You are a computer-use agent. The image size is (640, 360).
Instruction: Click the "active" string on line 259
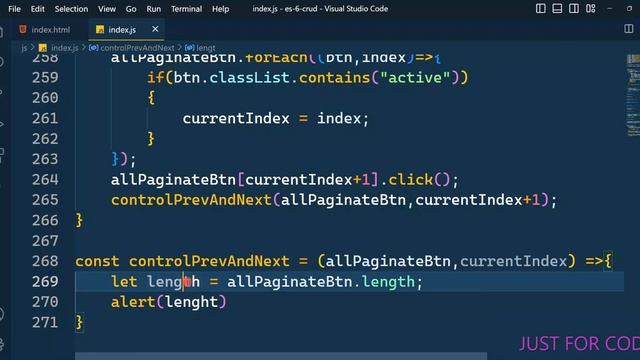pos(415,78)
